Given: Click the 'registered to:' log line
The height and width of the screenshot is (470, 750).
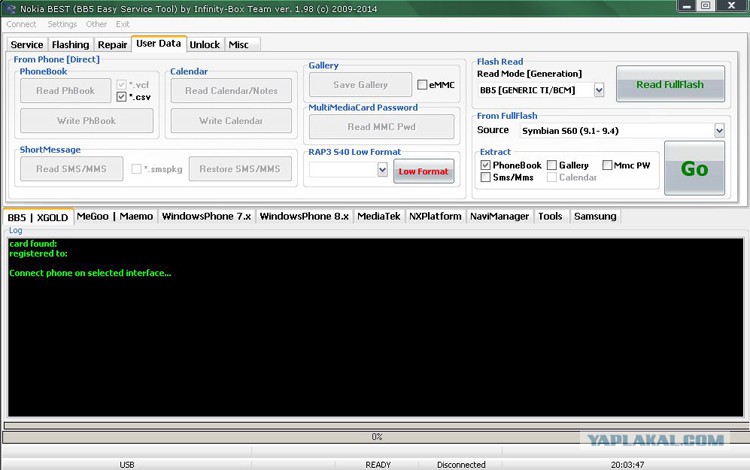Looking at the screenshot, I should pyautogui.click(x=38, y=253).
